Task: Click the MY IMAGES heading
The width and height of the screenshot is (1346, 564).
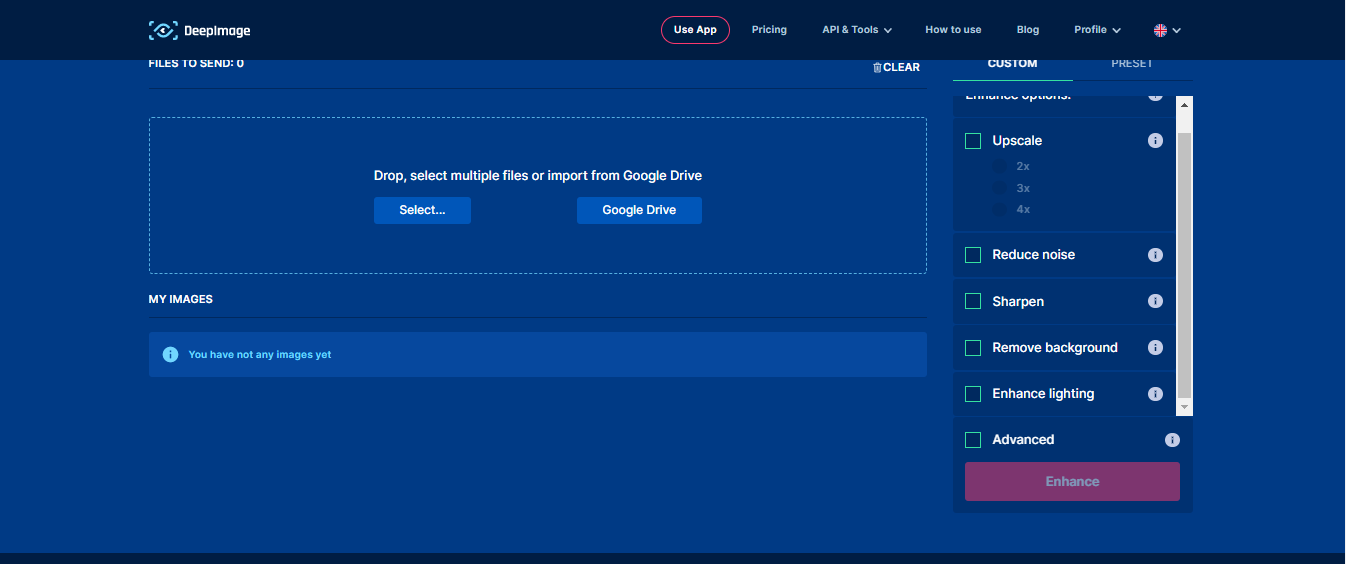Action: click(181, 299)
